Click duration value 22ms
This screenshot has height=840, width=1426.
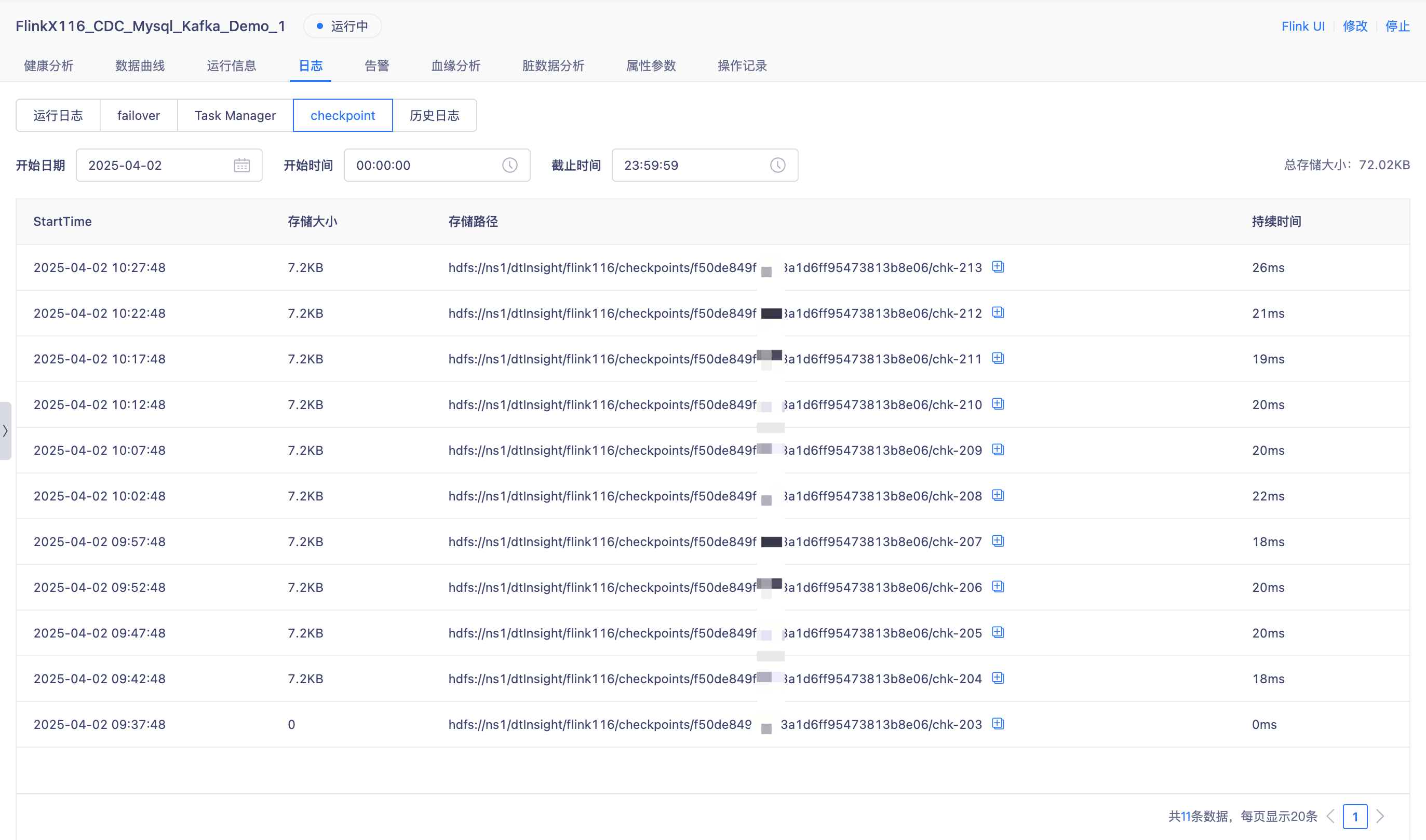1268,496
